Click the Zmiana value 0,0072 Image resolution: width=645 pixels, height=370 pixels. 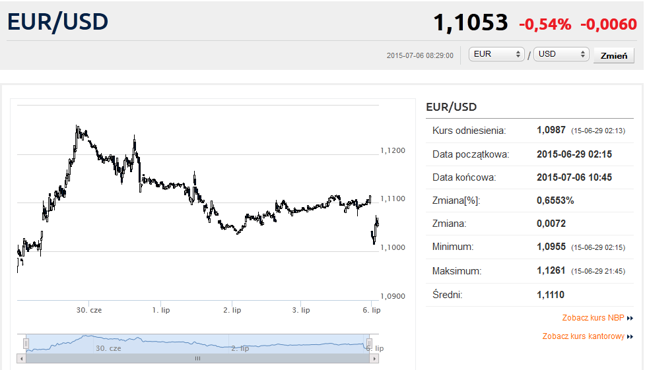click(551, 223)
